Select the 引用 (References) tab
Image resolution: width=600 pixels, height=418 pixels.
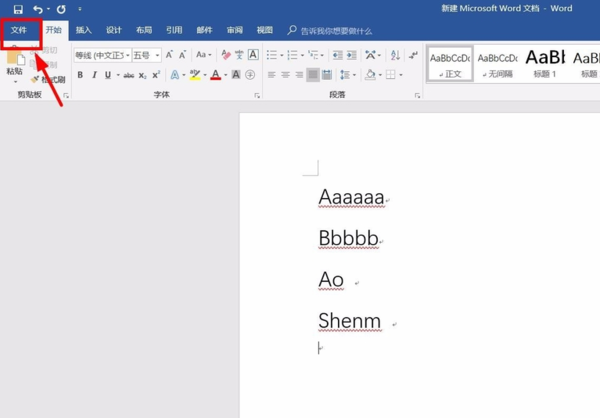[174, 30]
